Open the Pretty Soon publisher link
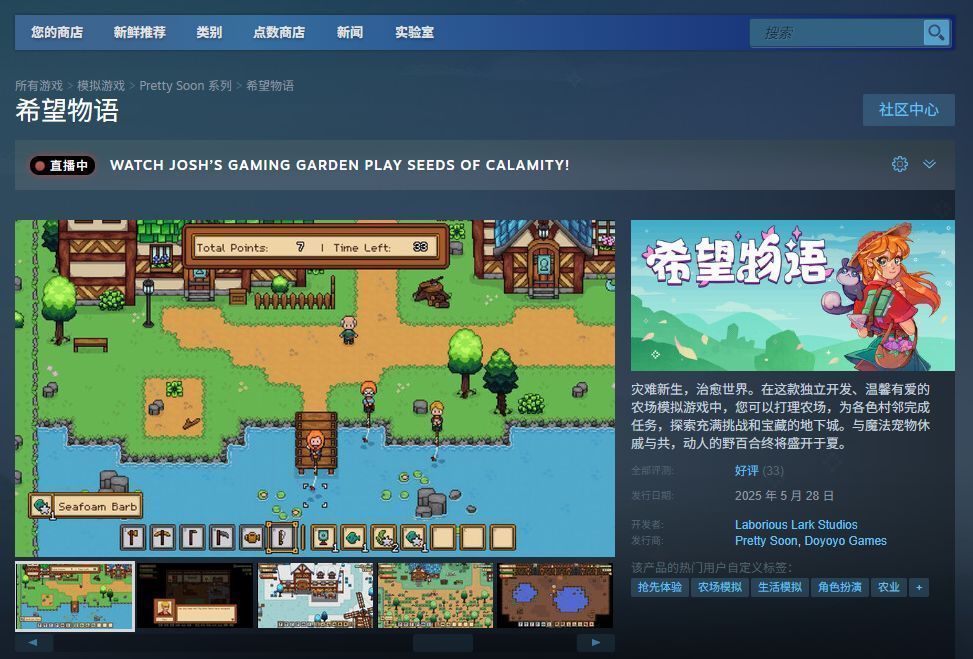 [x=766, y=541]
